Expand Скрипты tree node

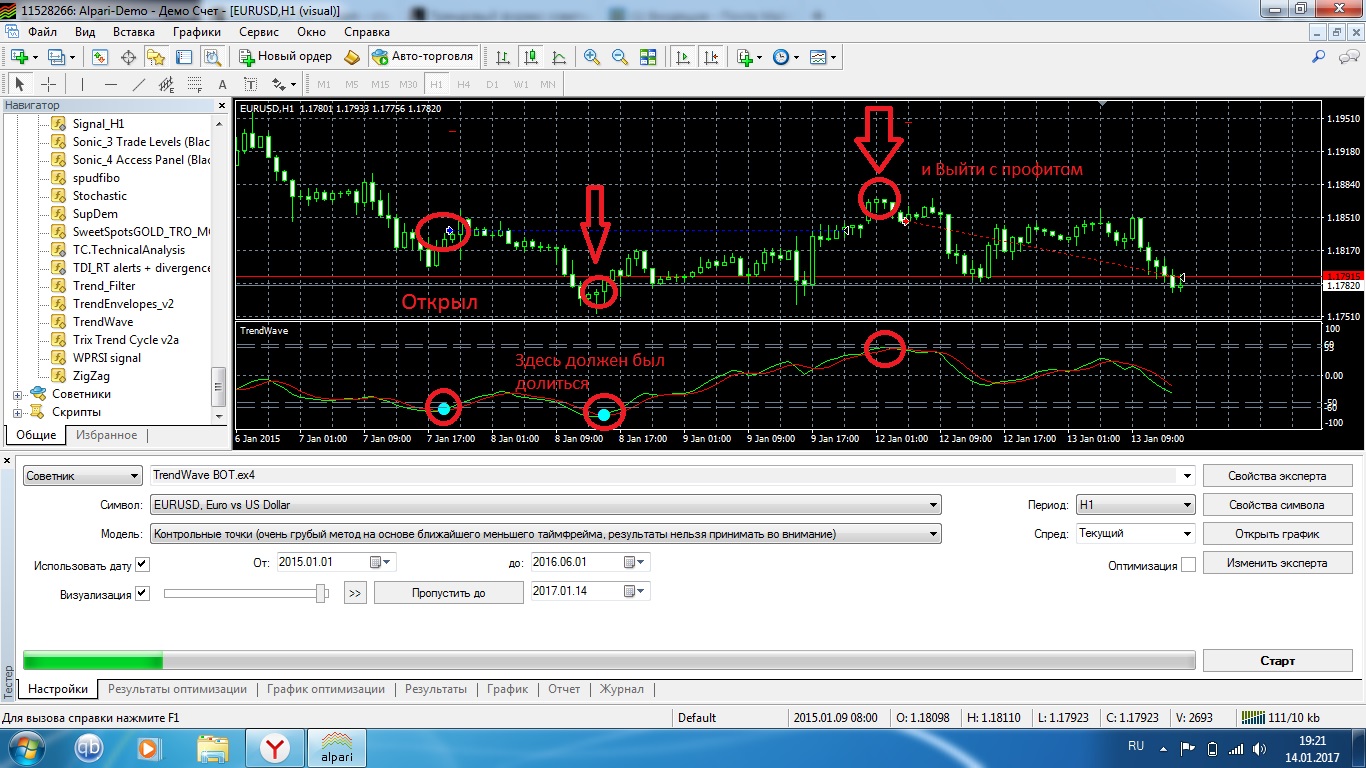(x=17, y=412)
